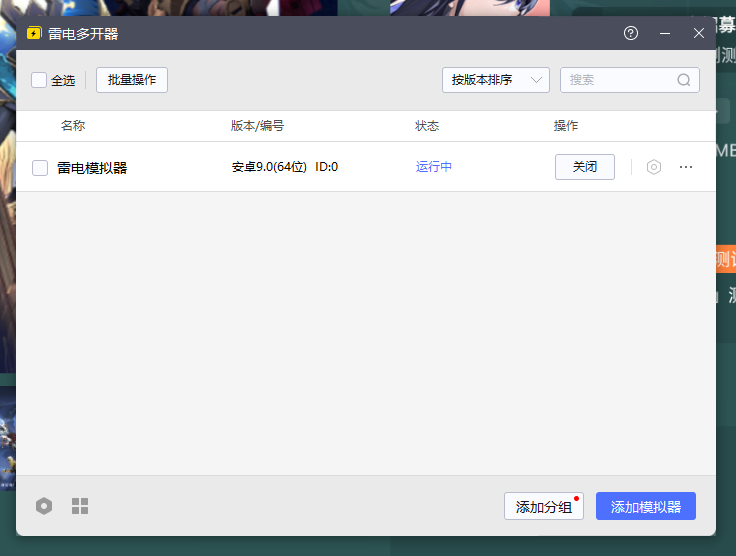
Task: Click the yellow lightning app logo
Action: pos(34,33)
